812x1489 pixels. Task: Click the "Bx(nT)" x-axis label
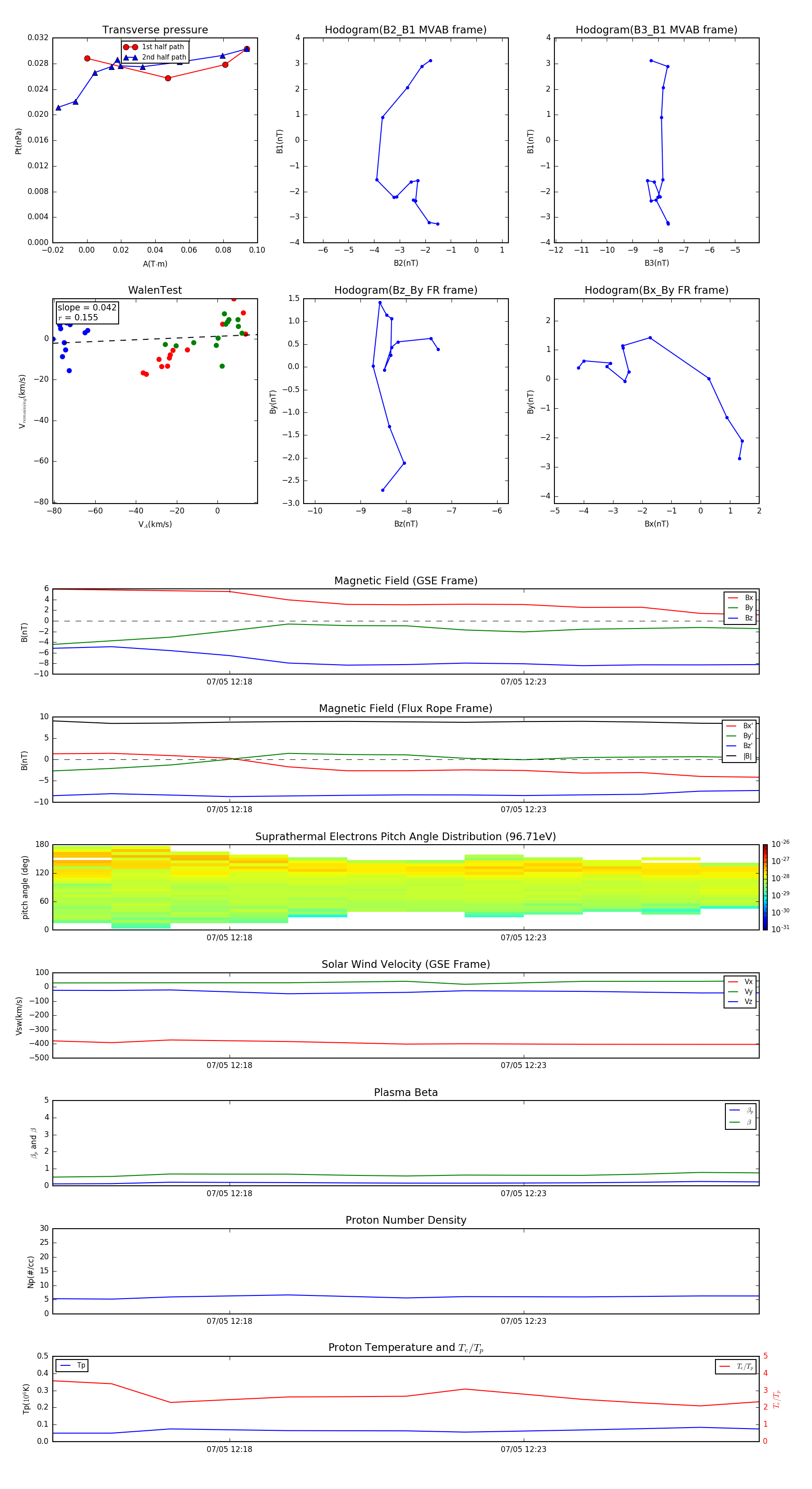(x=656, y=524)
